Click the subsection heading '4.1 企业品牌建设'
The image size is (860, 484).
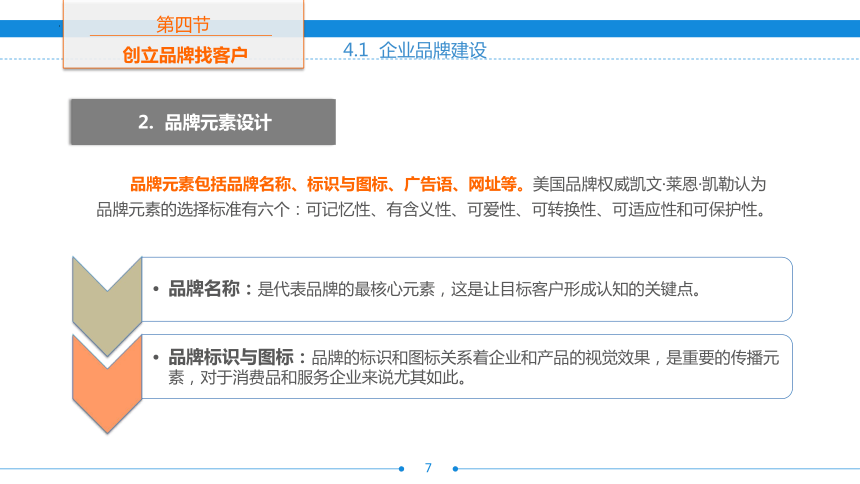tap(415, 50)
